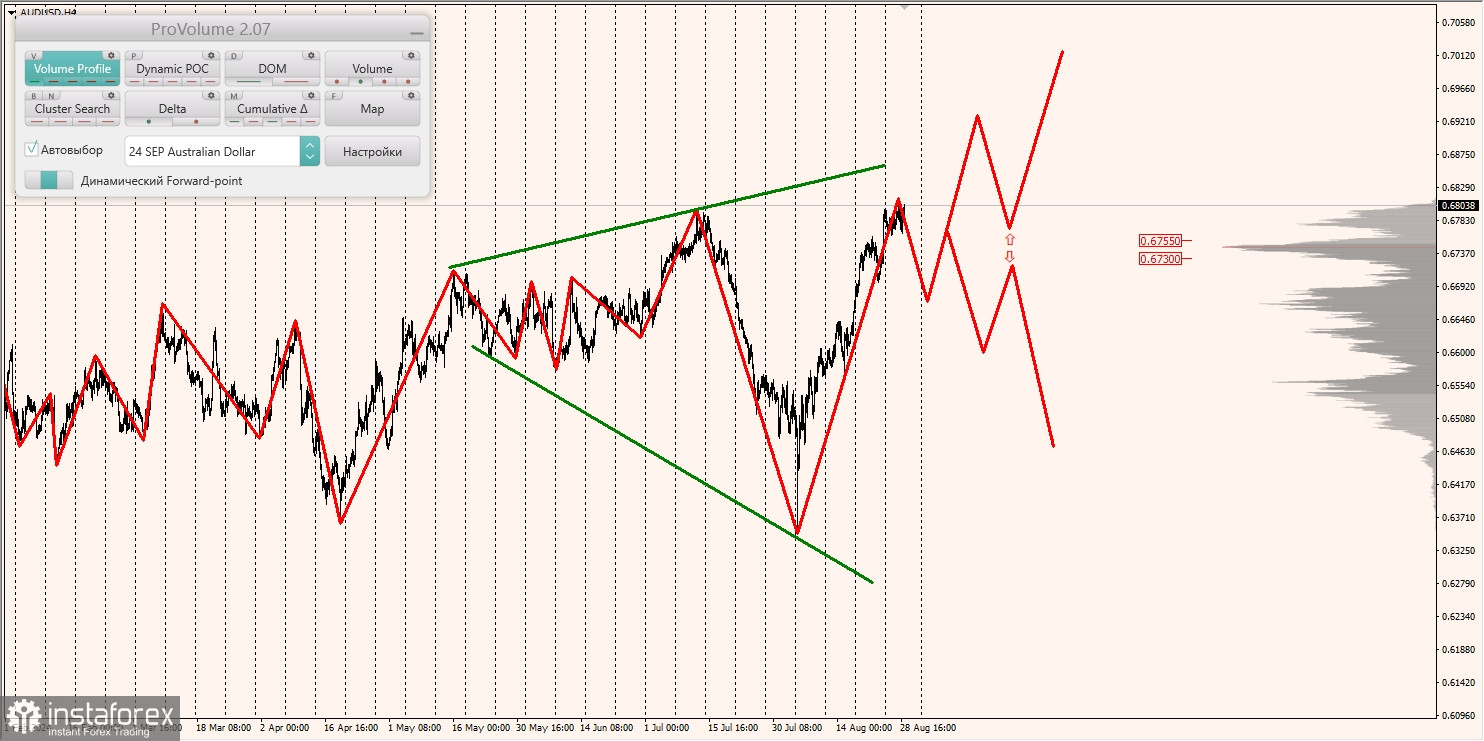The width and height of the screenshot is (1484, 741).
Task: Click the F hotkey tag on Map
Action: point(334,96)
